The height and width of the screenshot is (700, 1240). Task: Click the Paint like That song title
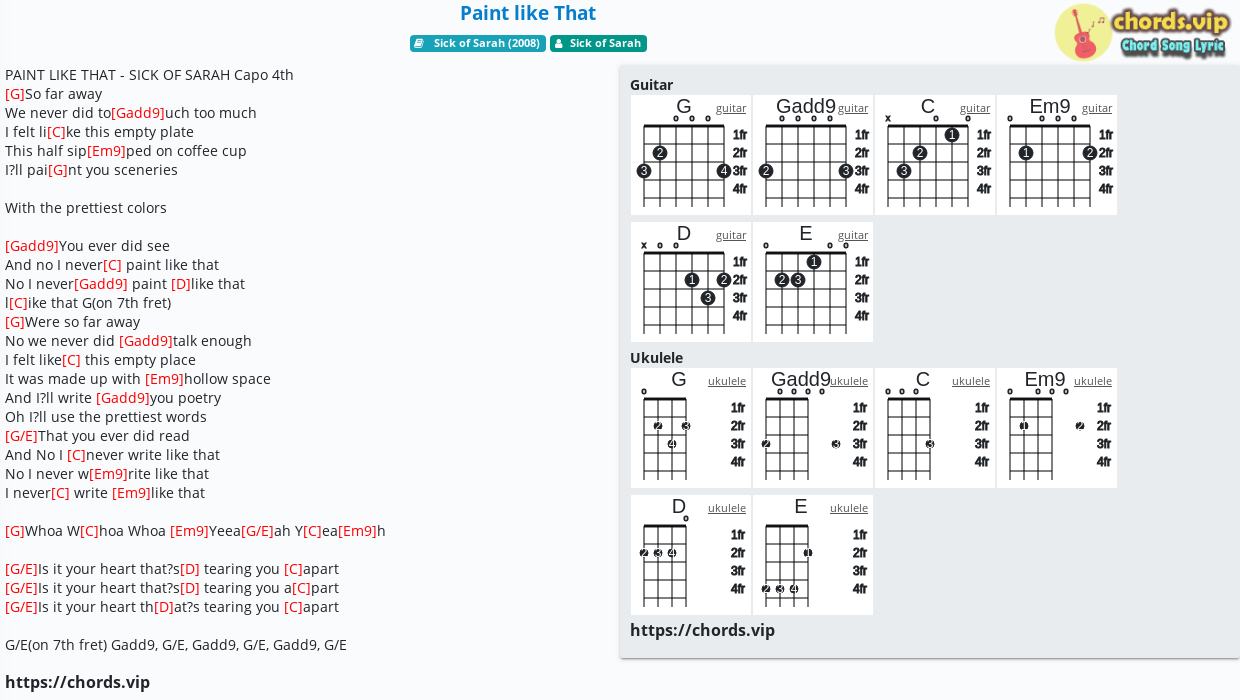[x=528, y=13]
